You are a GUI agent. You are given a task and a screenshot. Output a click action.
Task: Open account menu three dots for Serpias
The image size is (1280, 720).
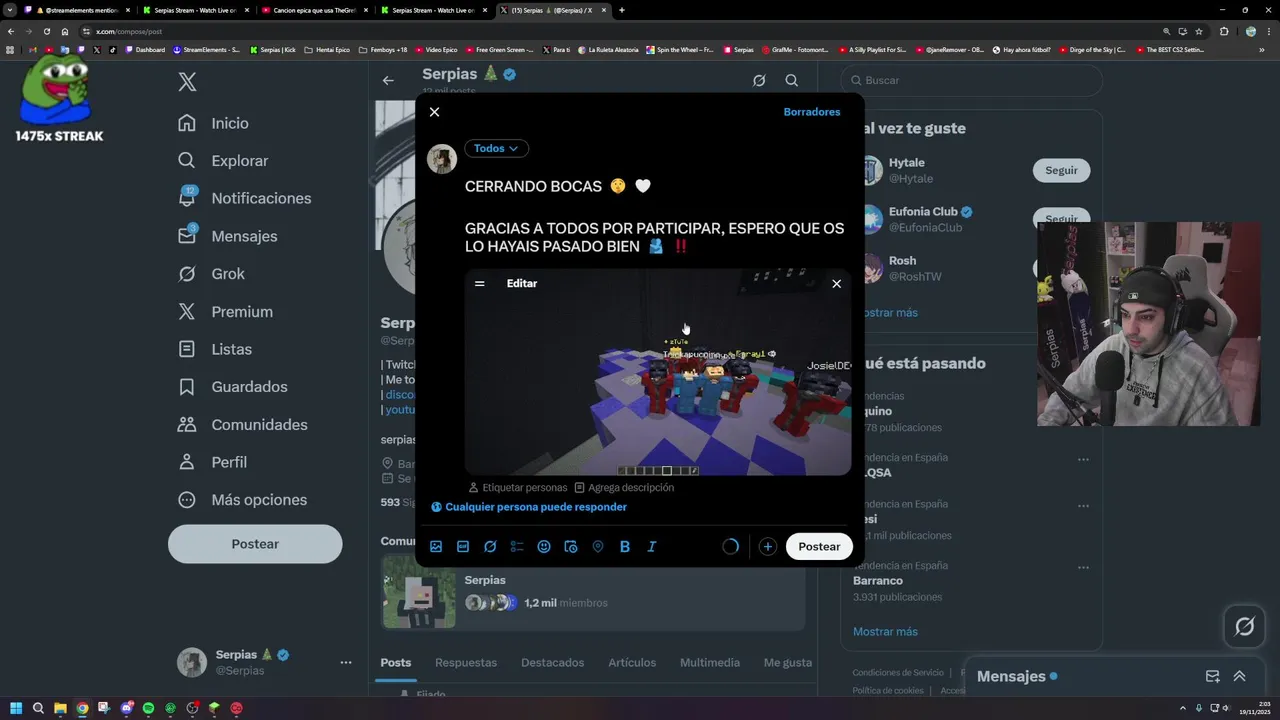(x=346, y=662)
